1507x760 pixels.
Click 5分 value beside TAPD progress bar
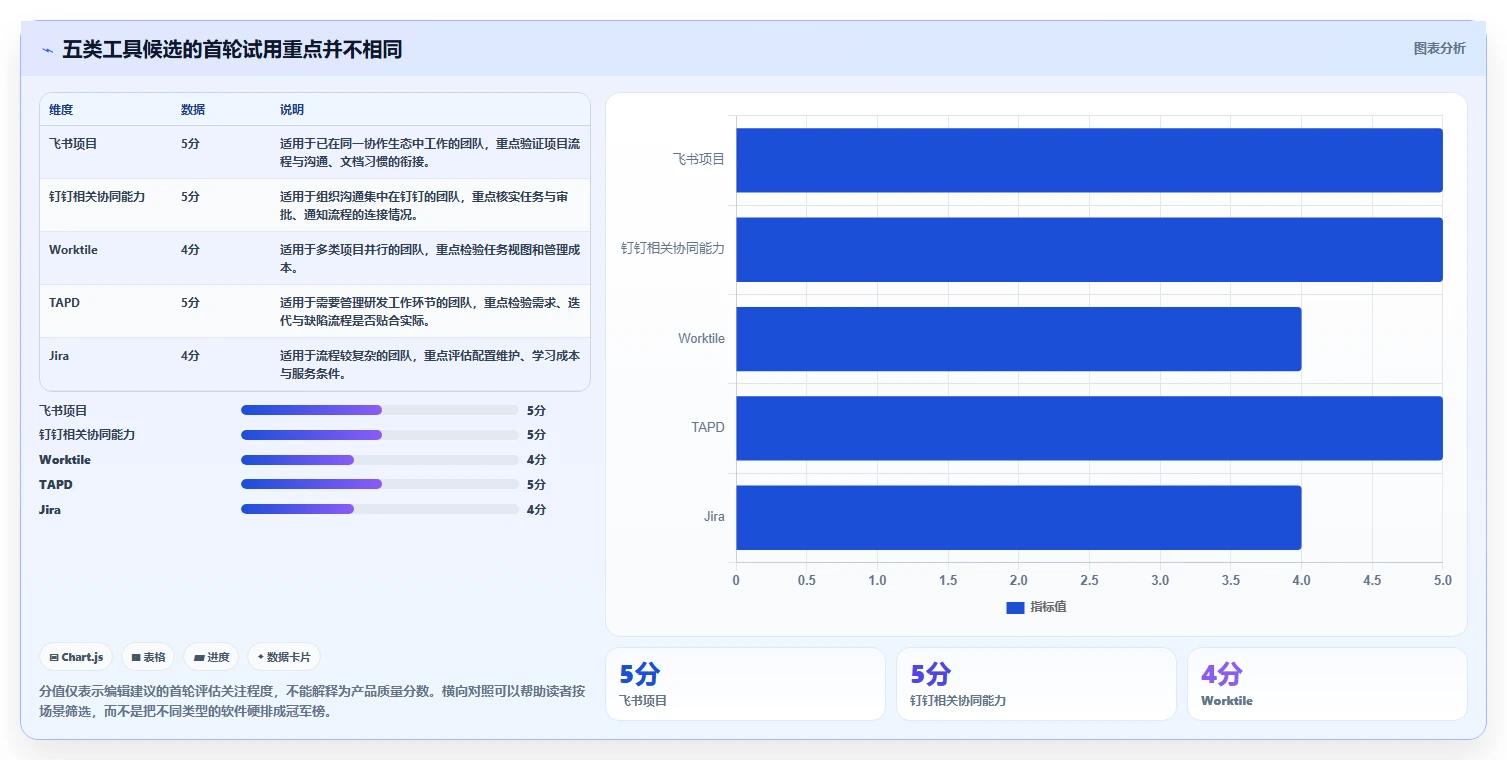click(x=536, y=485)
